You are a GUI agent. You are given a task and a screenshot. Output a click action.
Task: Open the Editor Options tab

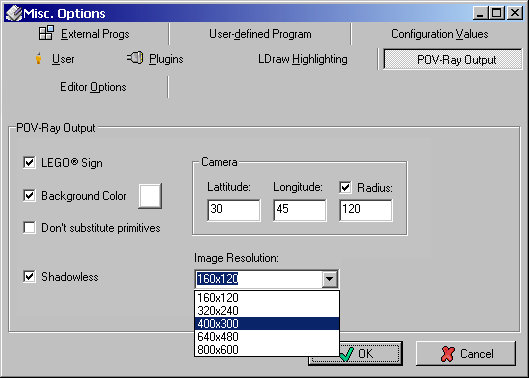(93, 87)
